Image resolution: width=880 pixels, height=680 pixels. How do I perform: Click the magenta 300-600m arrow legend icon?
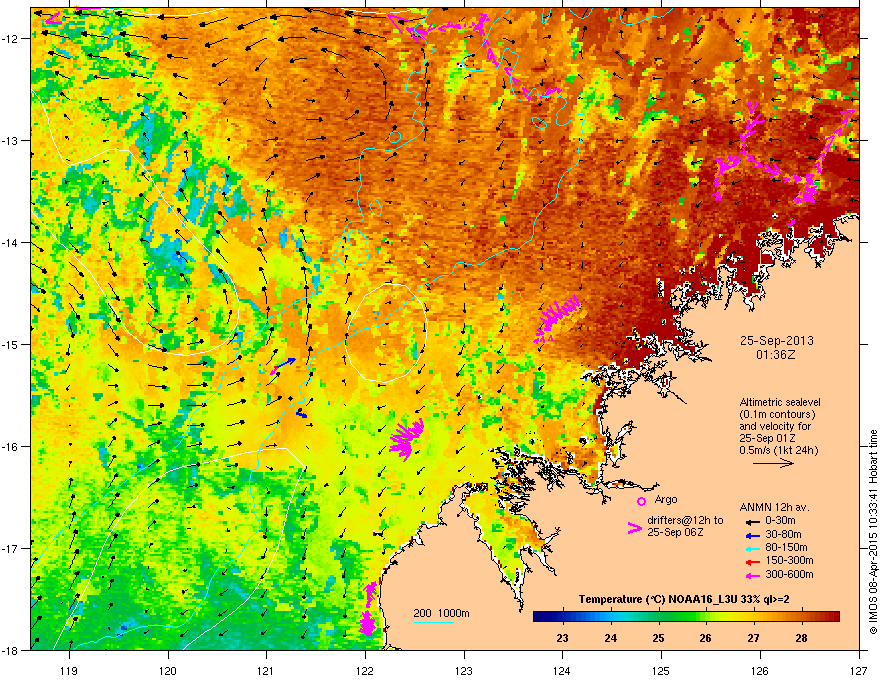752,576
